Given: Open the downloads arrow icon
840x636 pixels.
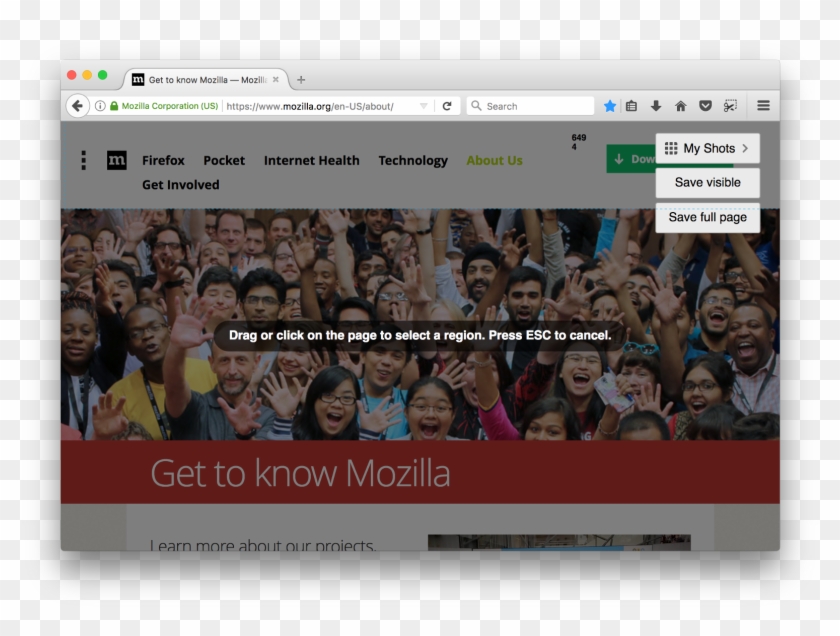Looking at the screenshot, I should pos(656,106).
